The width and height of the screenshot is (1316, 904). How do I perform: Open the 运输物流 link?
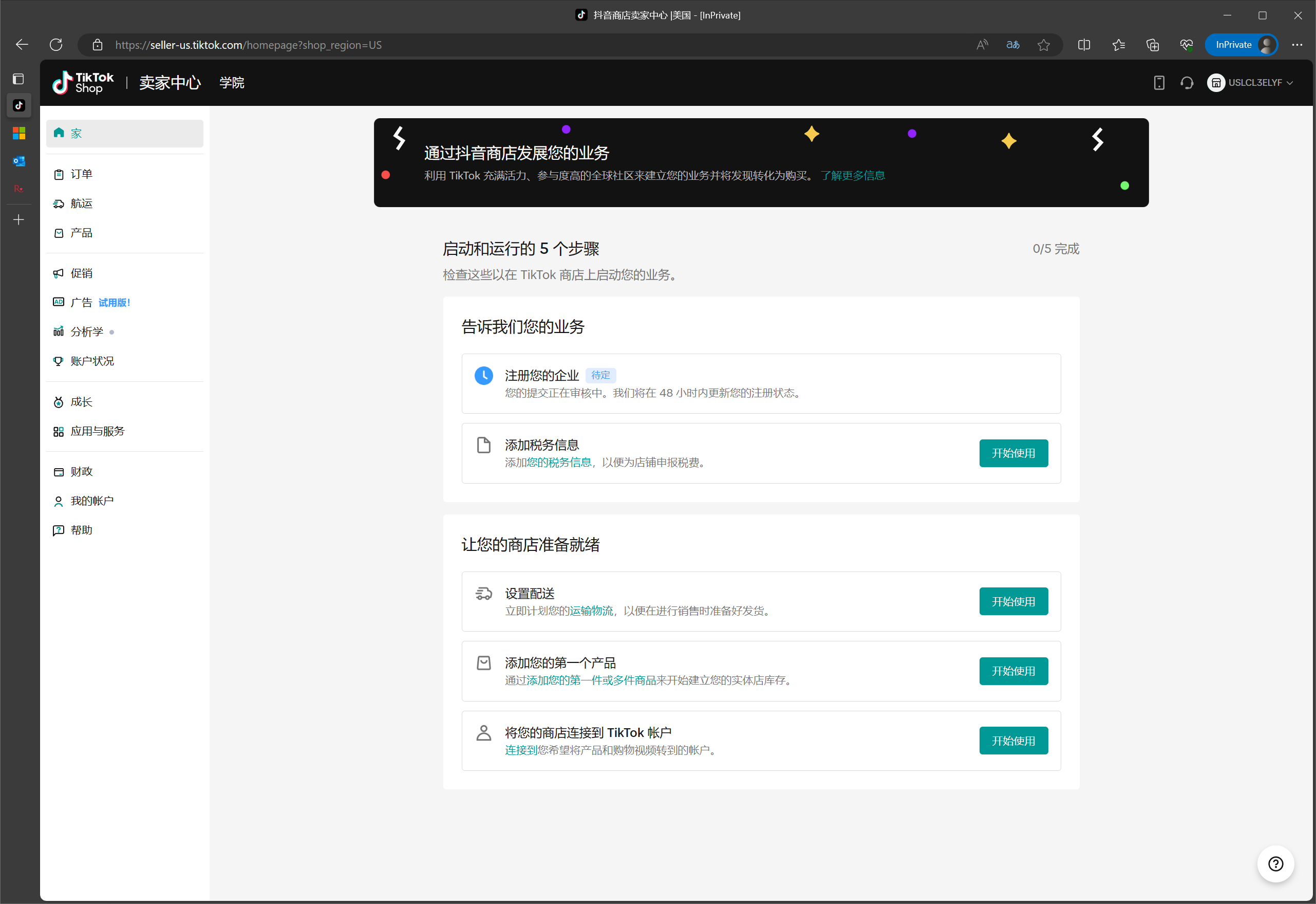[591, 611]
